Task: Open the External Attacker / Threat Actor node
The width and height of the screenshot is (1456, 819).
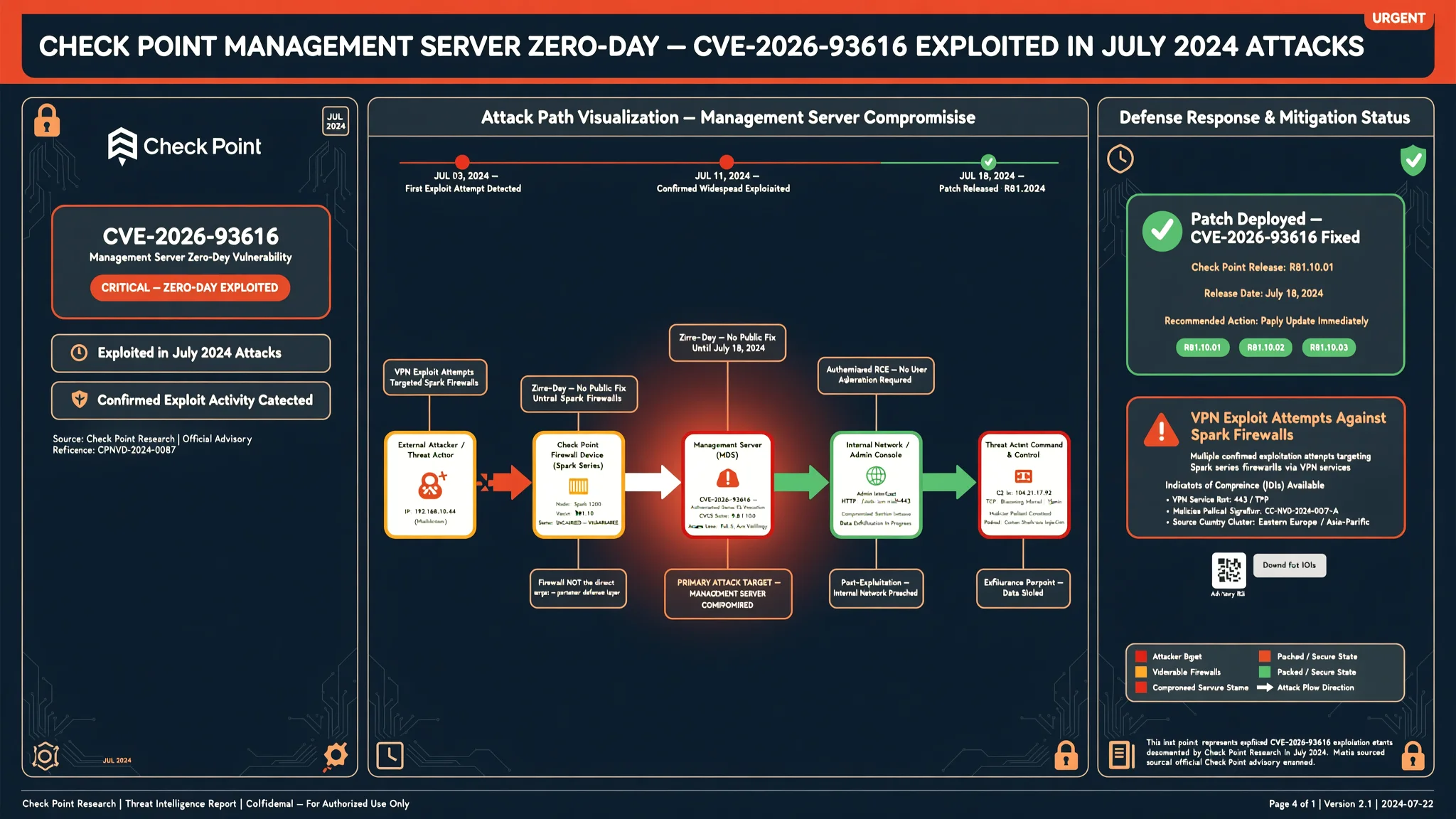Action: 430,485
